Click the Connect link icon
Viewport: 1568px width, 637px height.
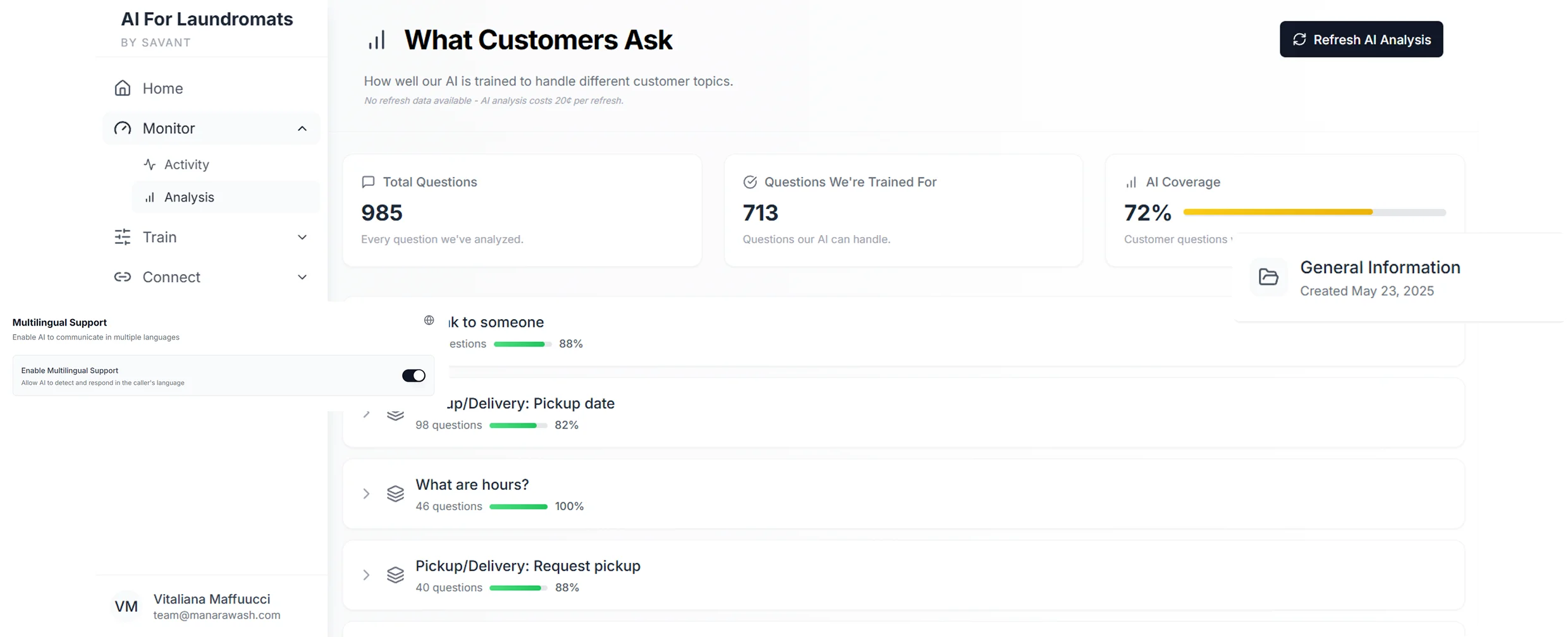[123, 277]
